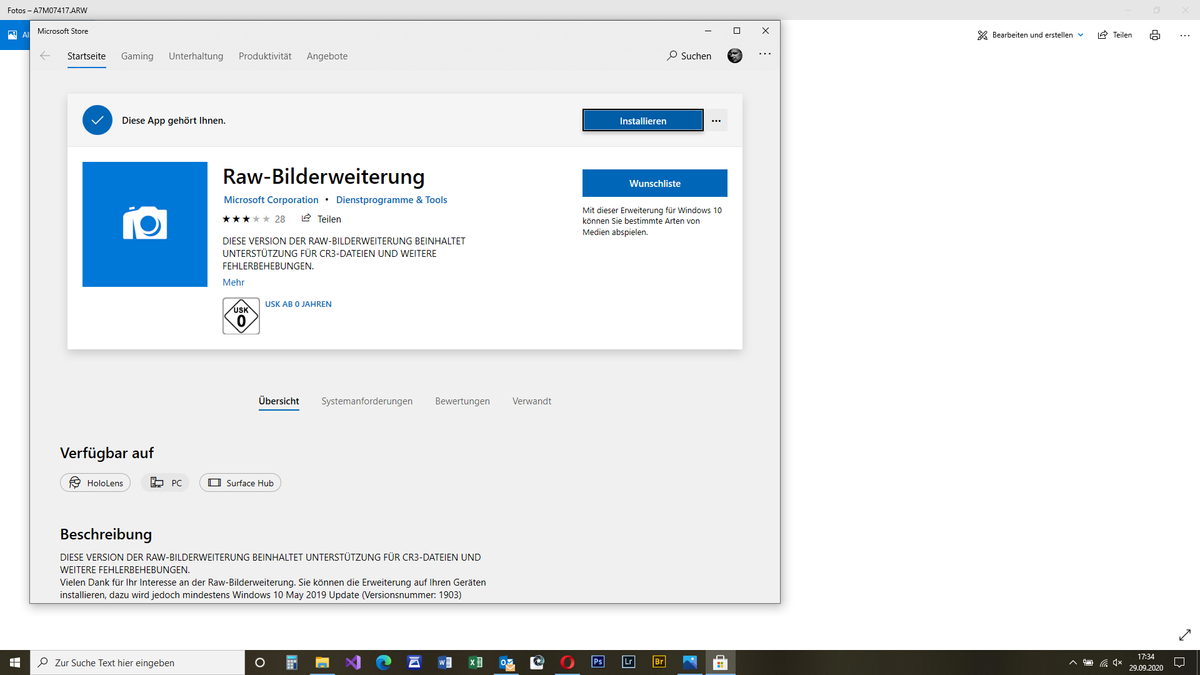Click the USK 0 age rating badge

pos(240,315)
